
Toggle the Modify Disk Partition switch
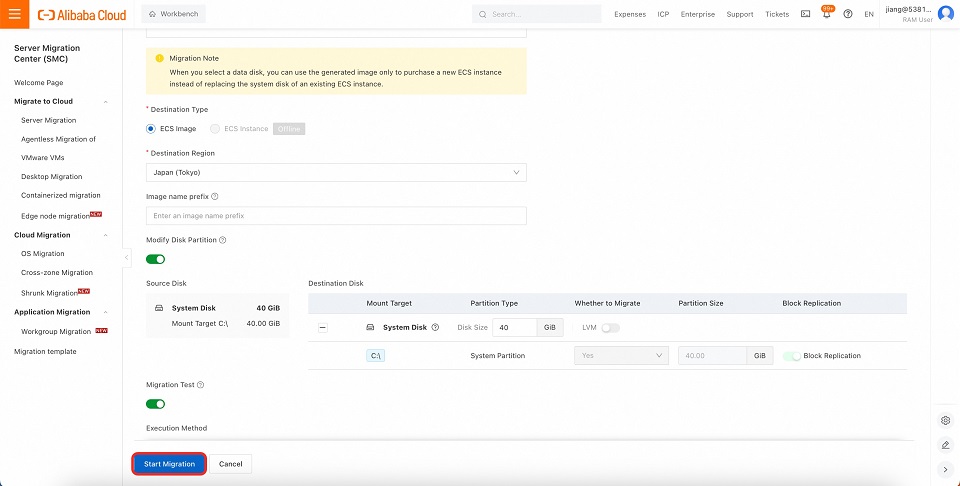(156, 259)
